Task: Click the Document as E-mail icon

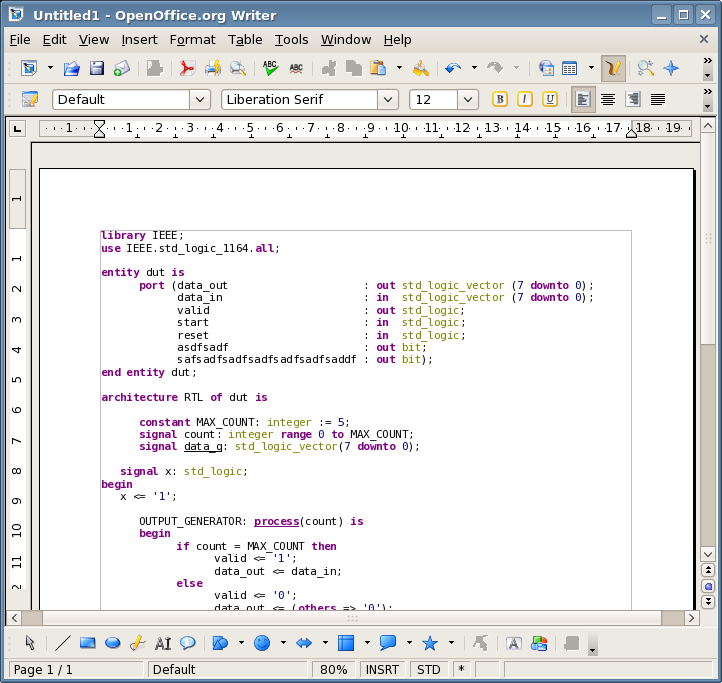Action: [122, 68]
